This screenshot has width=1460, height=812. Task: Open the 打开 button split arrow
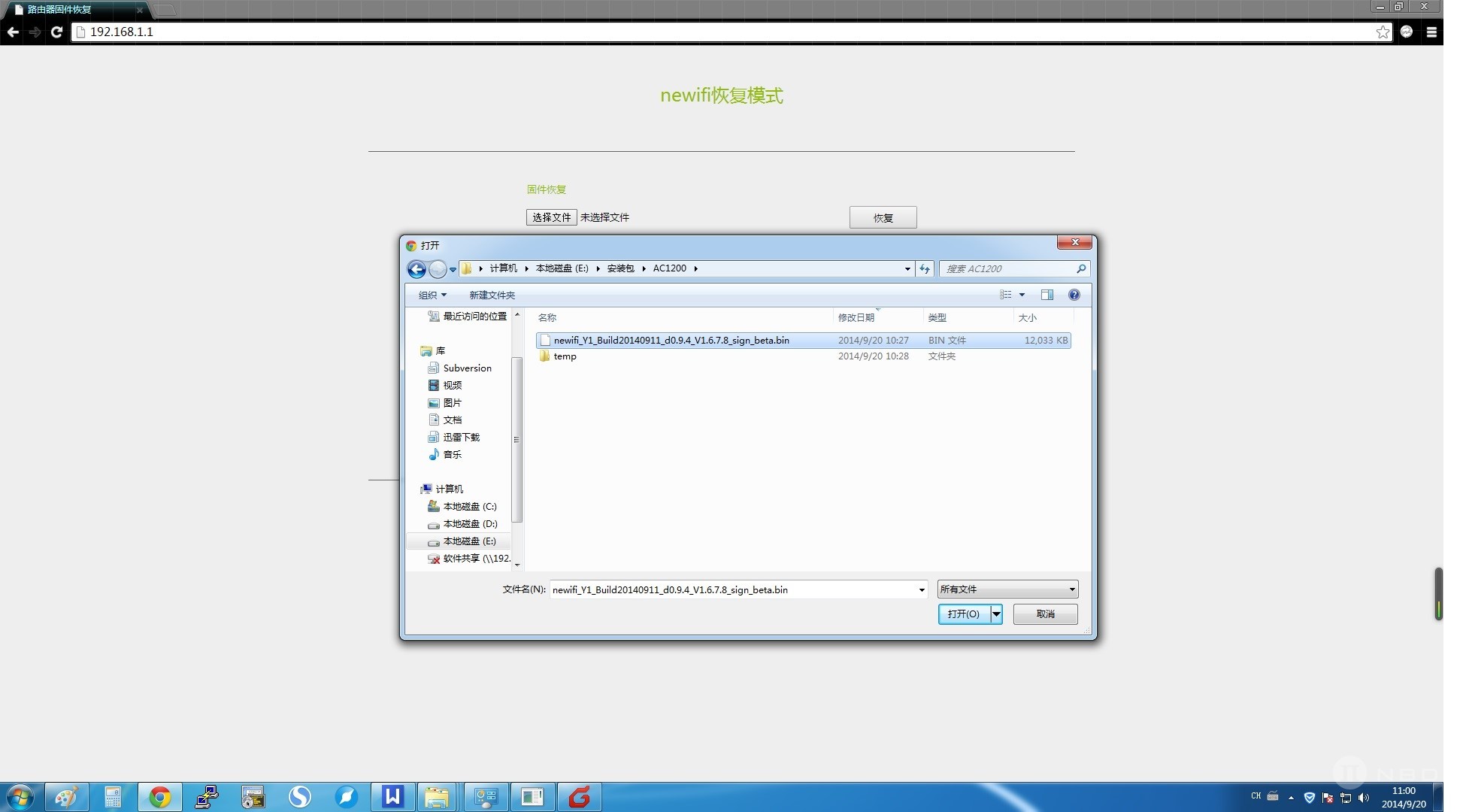997,614
